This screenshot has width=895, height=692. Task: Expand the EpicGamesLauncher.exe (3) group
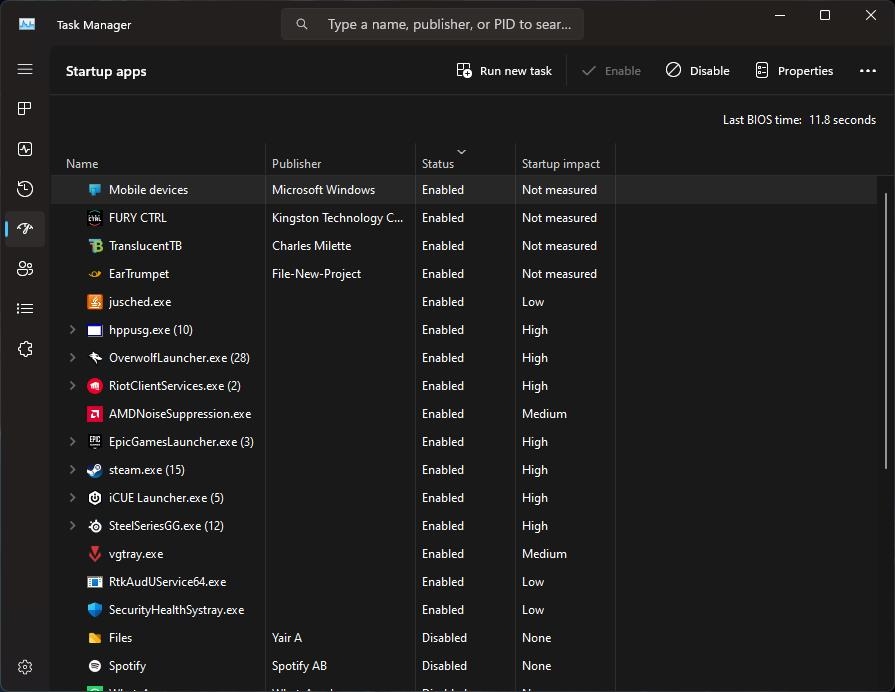pos(72,441)
